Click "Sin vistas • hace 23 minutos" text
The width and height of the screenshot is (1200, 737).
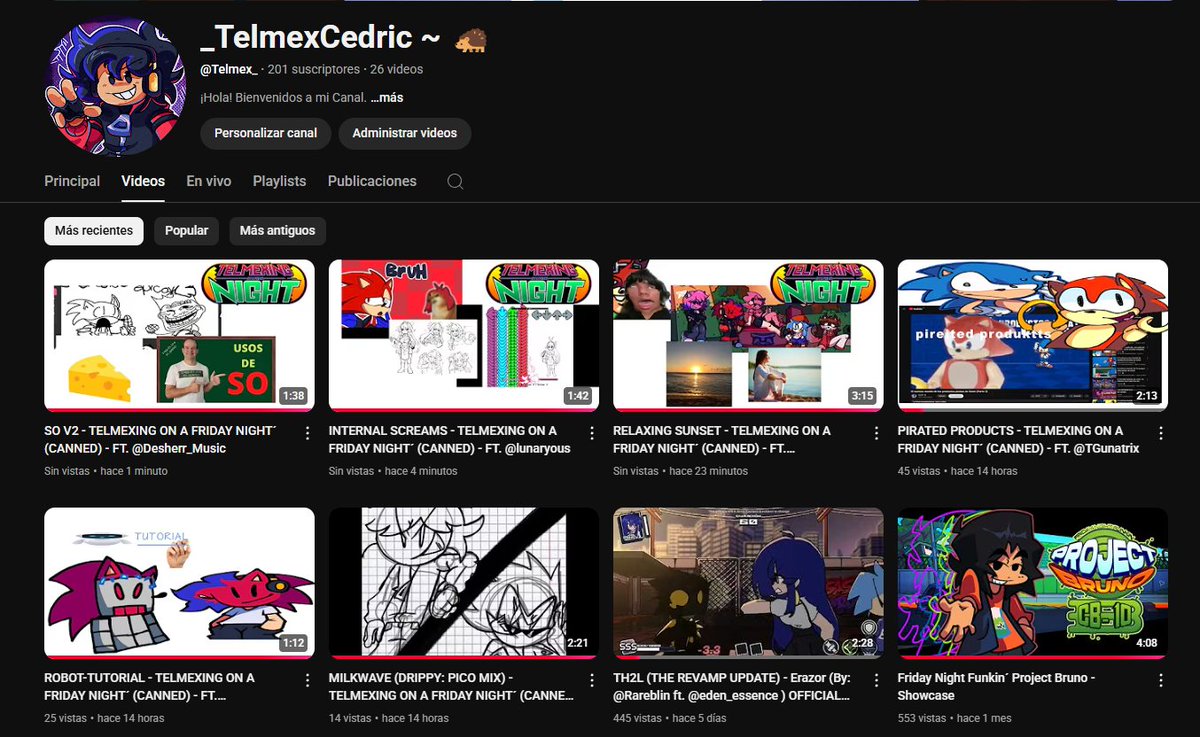(680, 471)
